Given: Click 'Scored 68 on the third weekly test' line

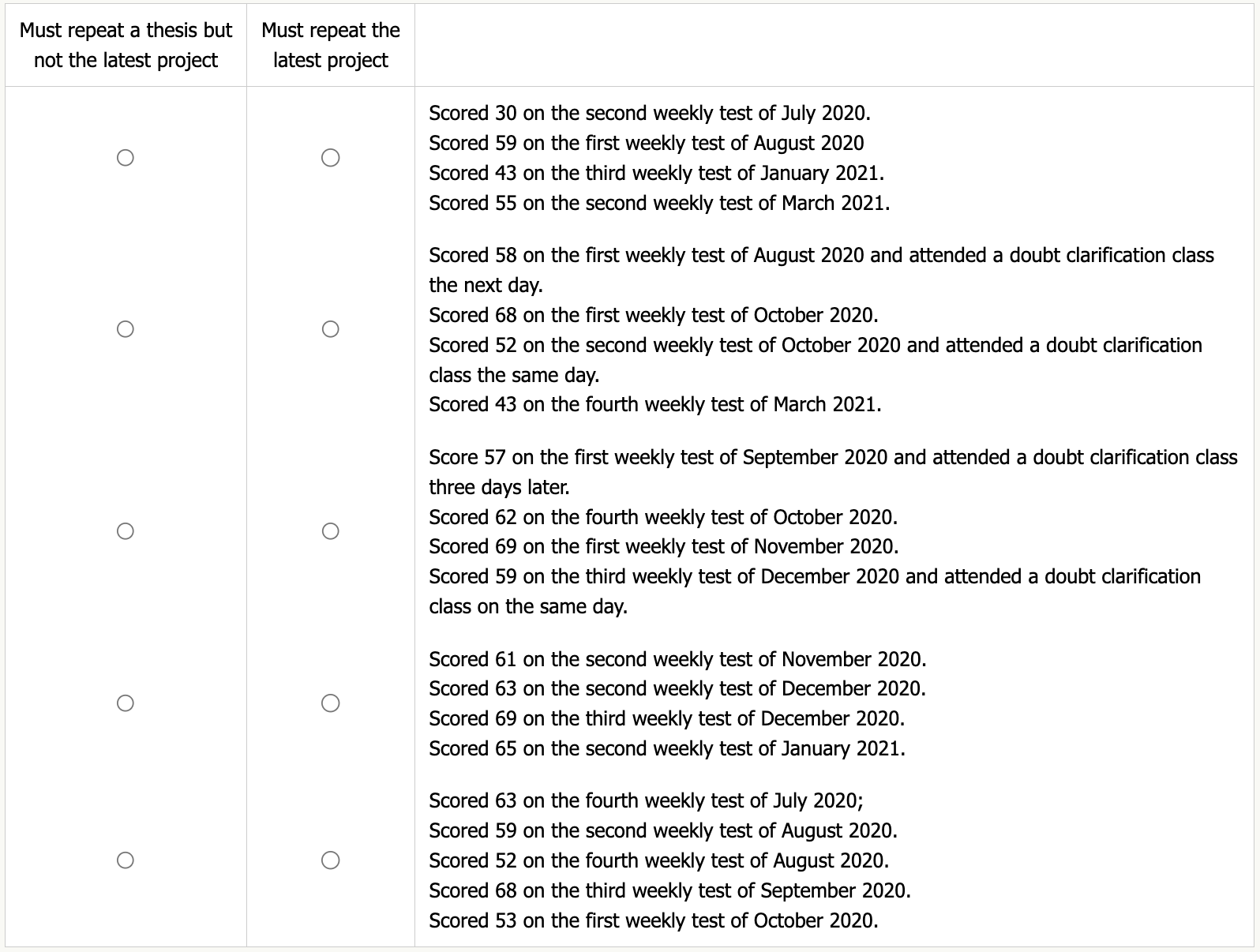Looking at the screenshot, I should [x=669, y=890].
